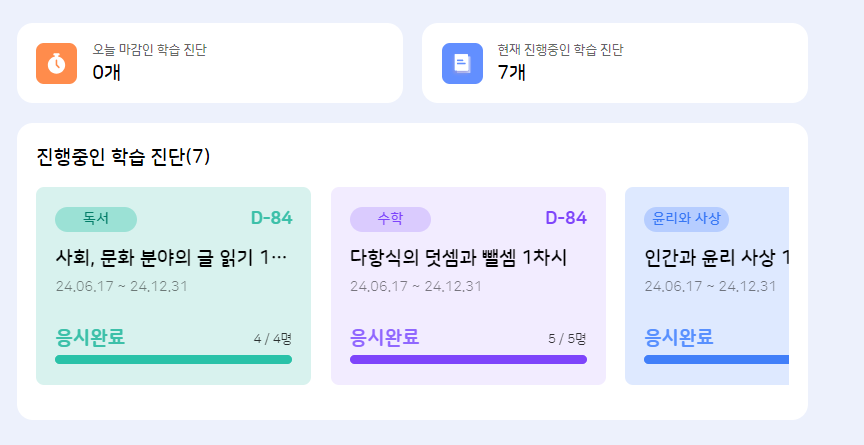
Task: Select the 윤리와 사상 subject tag
Action: (x=686, y=219)
